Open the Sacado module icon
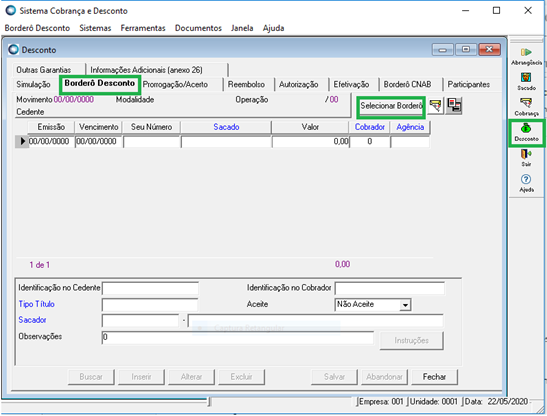The height and width of the screenshot is (416, 547). tap(526, 81)
